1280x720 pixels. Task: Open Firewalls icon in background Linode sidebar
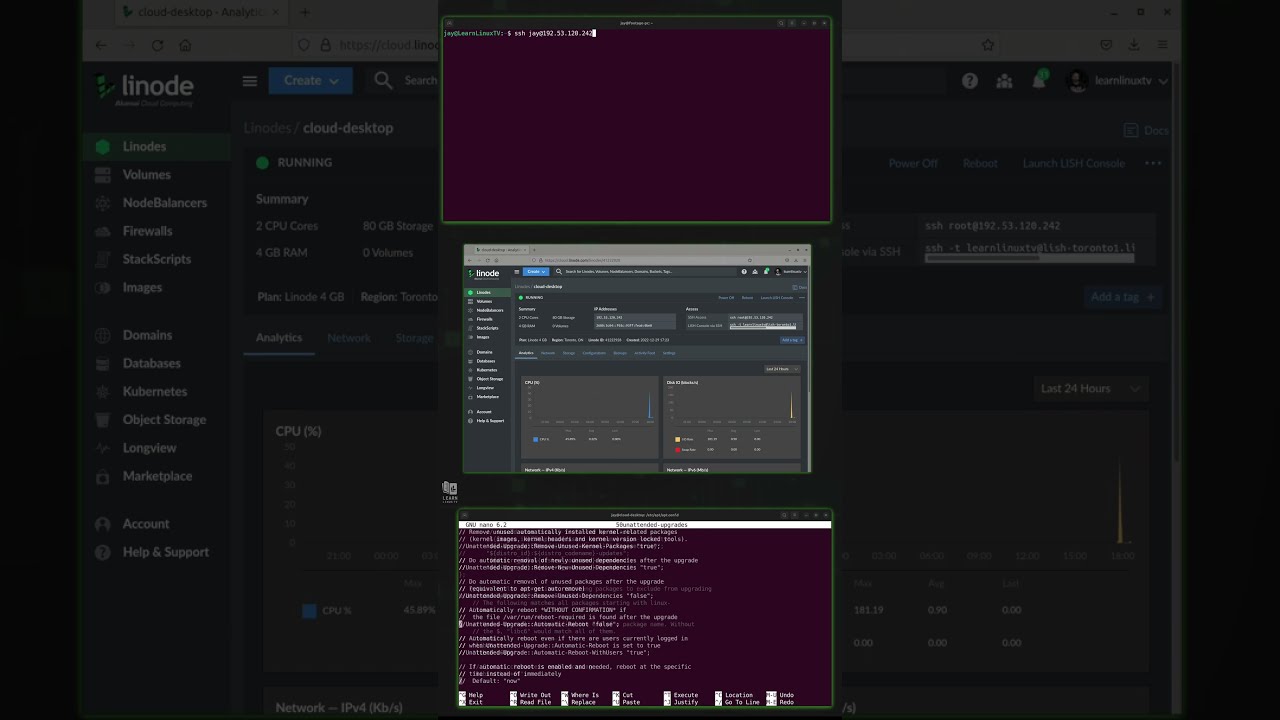tap(102, 231)
